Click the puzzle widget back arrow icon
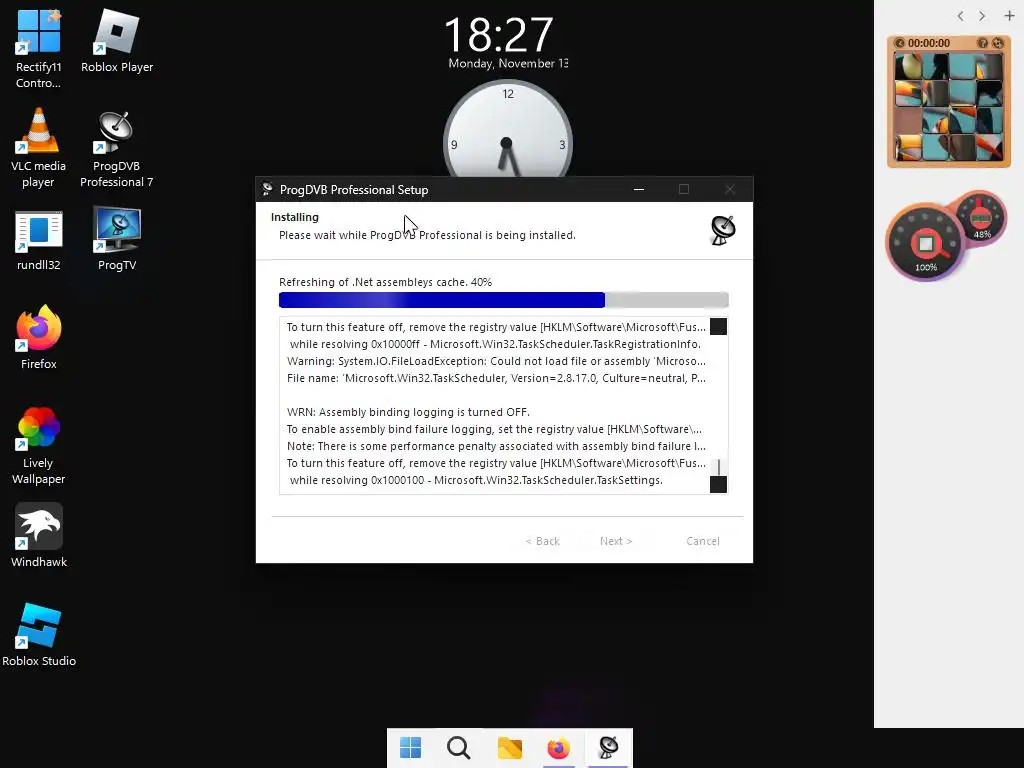The width and height of the screenshot is (1024, 768). [899, 43]
